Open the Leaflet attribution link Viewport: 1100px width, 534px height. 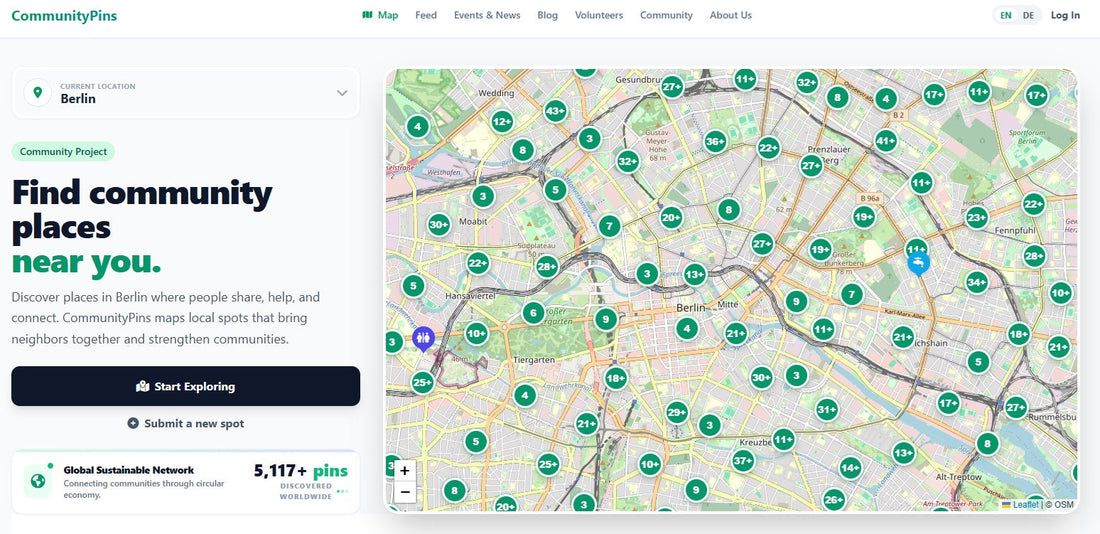[x=1025, y=505]
